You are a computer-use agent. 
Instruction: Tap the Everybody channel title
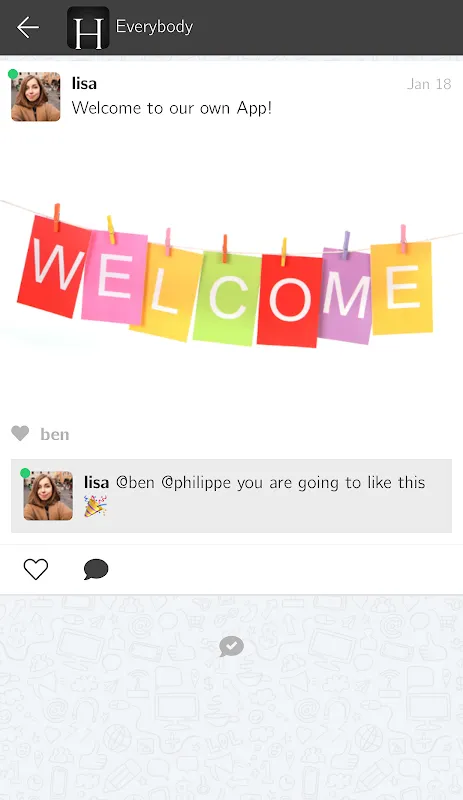pyautogui.click(x=154, y=27)
